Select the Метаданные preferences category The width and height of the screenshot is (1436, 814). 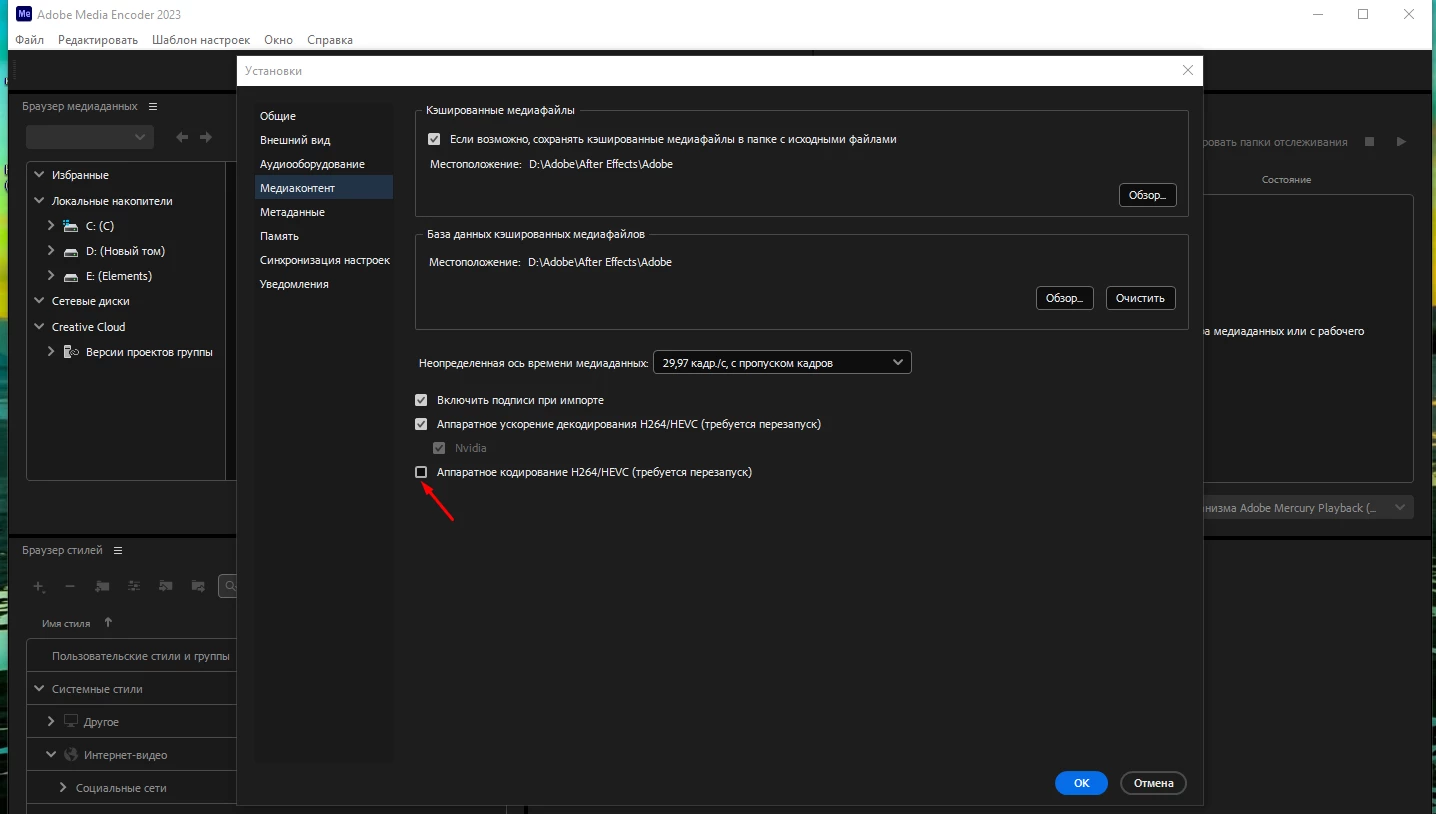[324, 212]
